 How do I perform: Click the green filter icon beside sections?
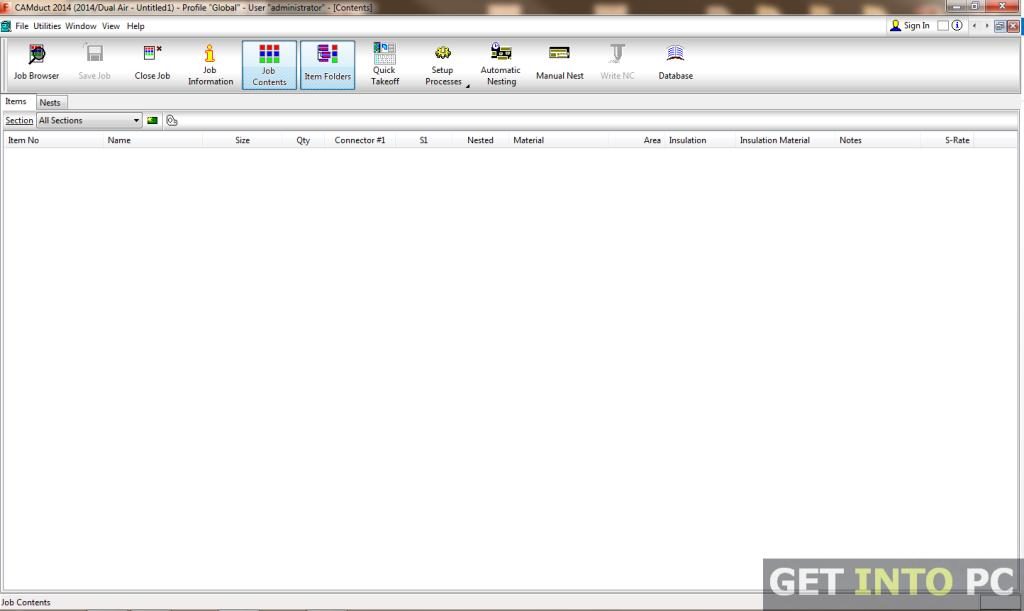pos(152,120)
